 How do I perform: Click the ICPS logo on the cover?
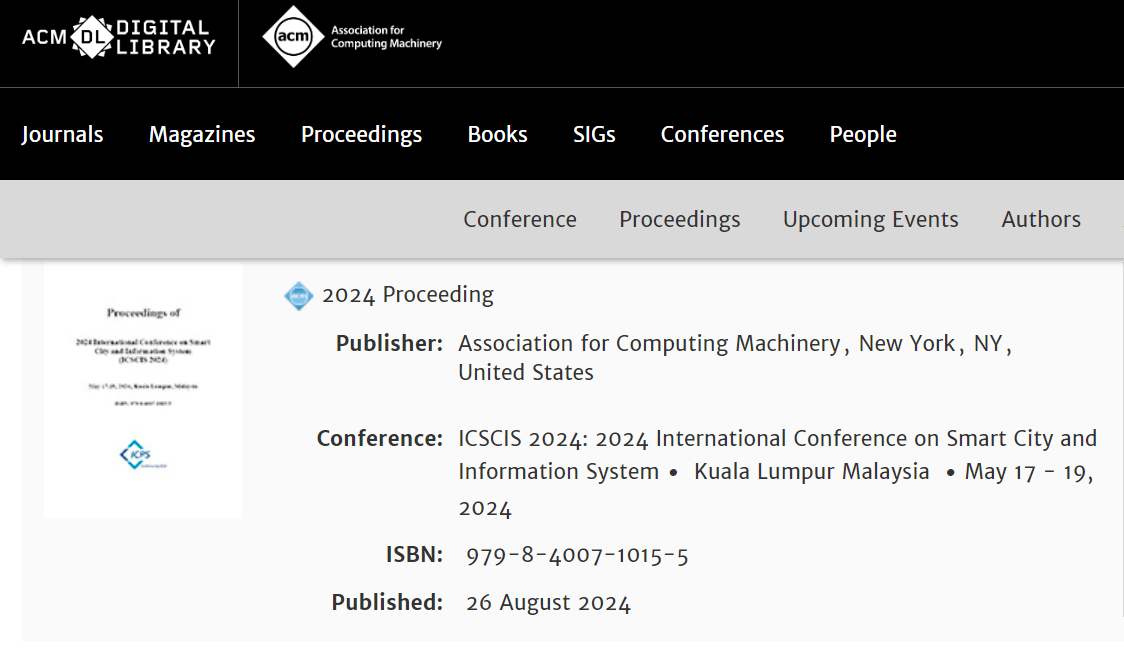[x=143, y=455]
